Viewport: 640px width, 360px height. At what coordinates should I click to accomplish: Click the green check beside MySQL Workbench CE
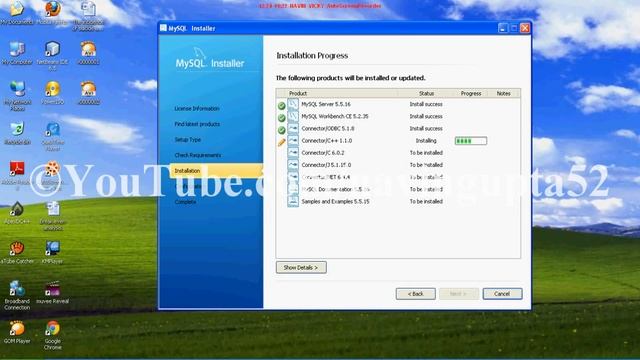click(x=281, y=118)
